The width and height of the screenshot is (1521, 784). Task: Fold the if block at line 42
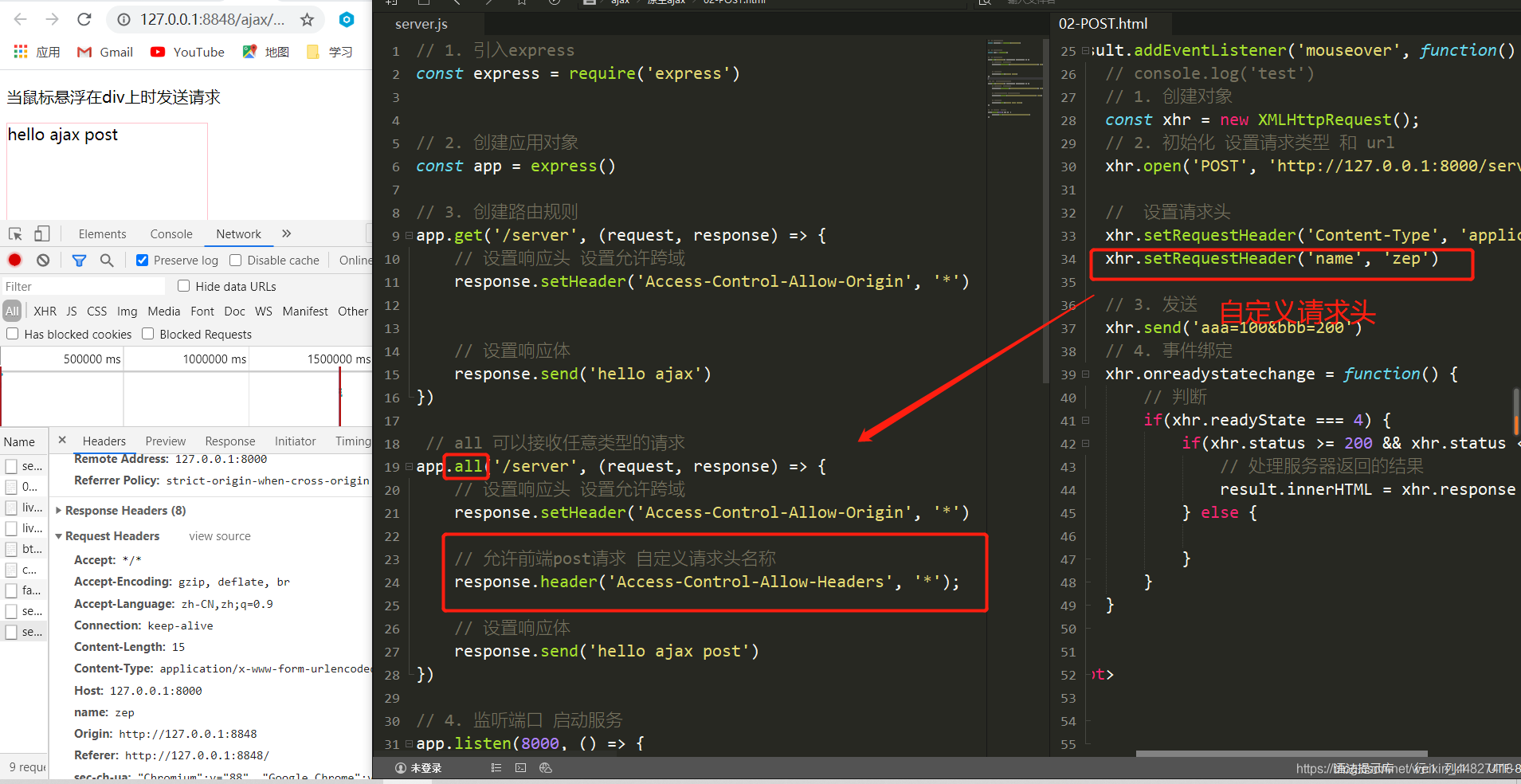coord(1085,443)
